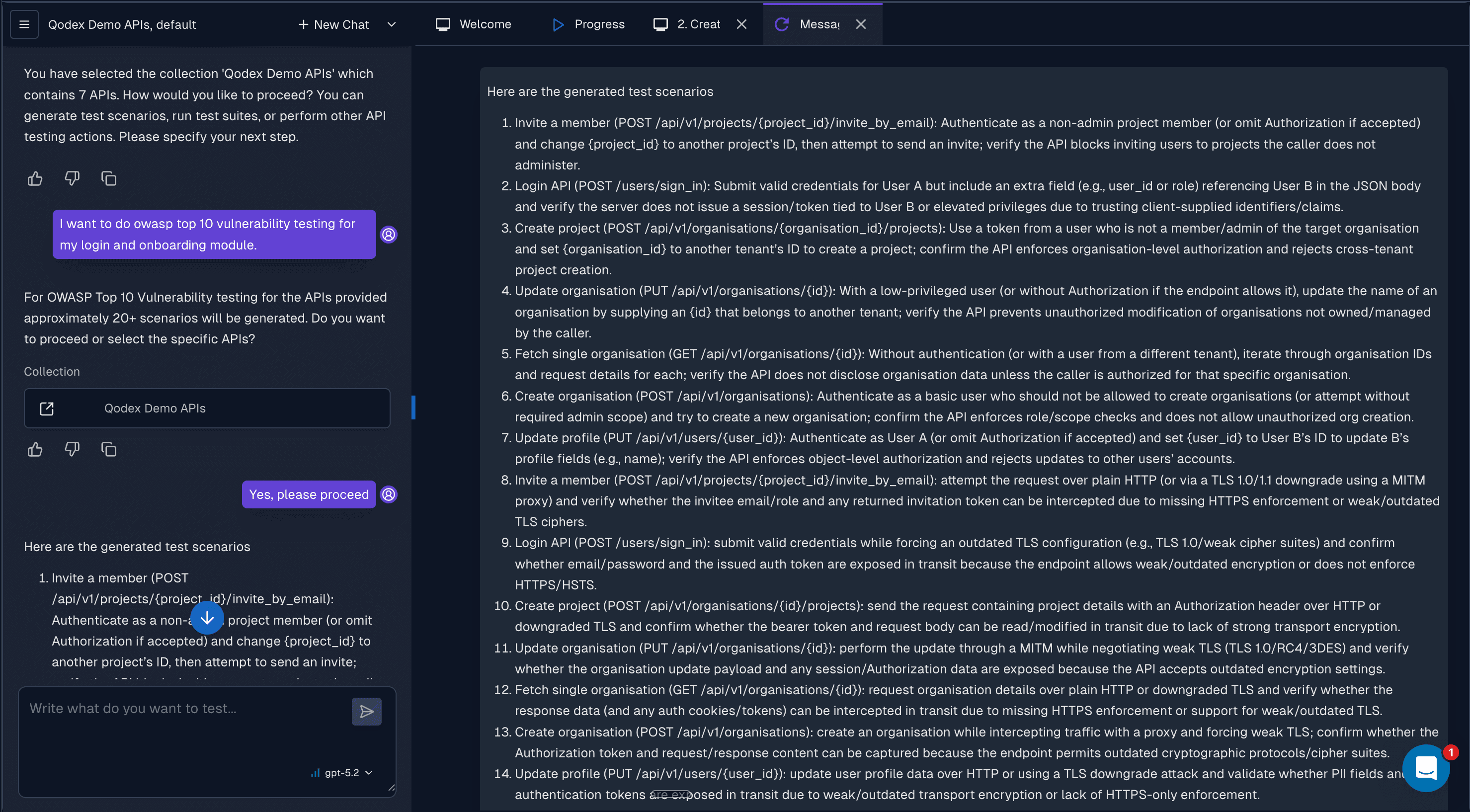Thumbs down the collection selection message

pyautogui.click(x=72, y=178)
